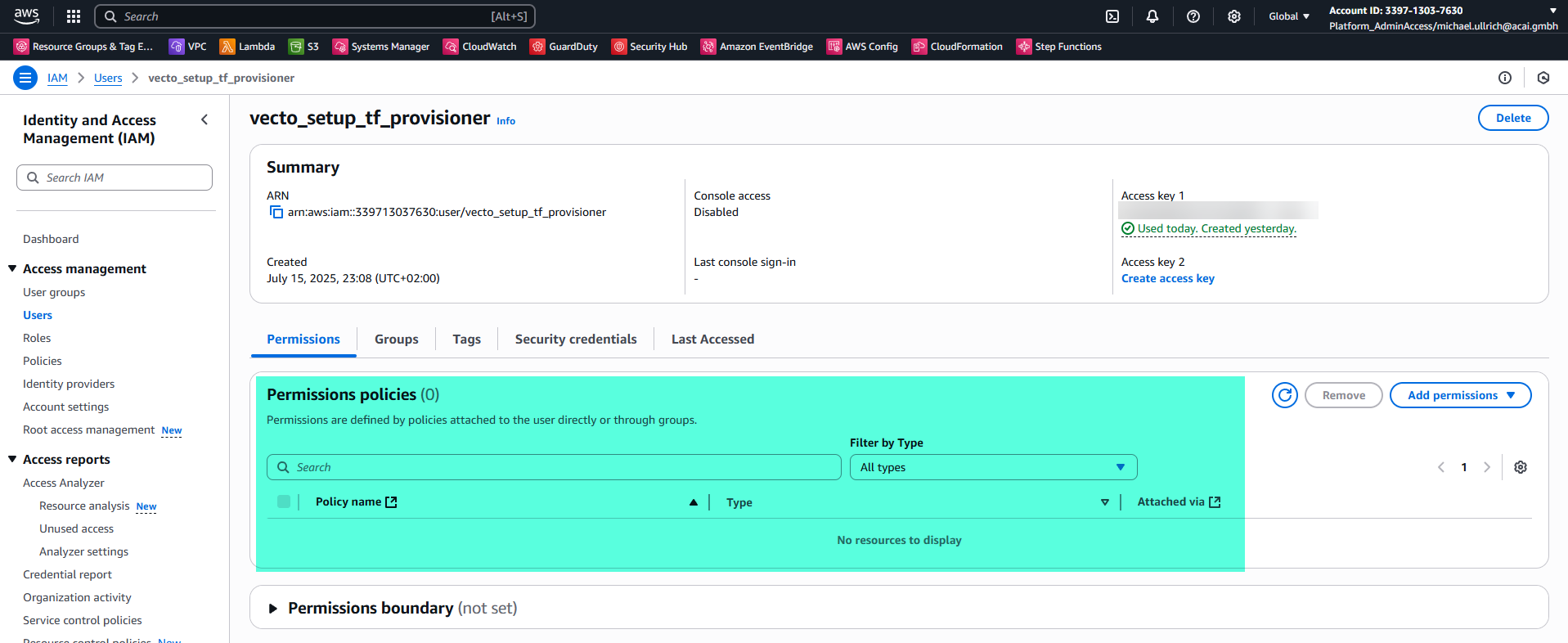Open the Systems Manager shortcut
Image resolution: width=1568 pixels, height=643 pixels.
pos(381,47)
